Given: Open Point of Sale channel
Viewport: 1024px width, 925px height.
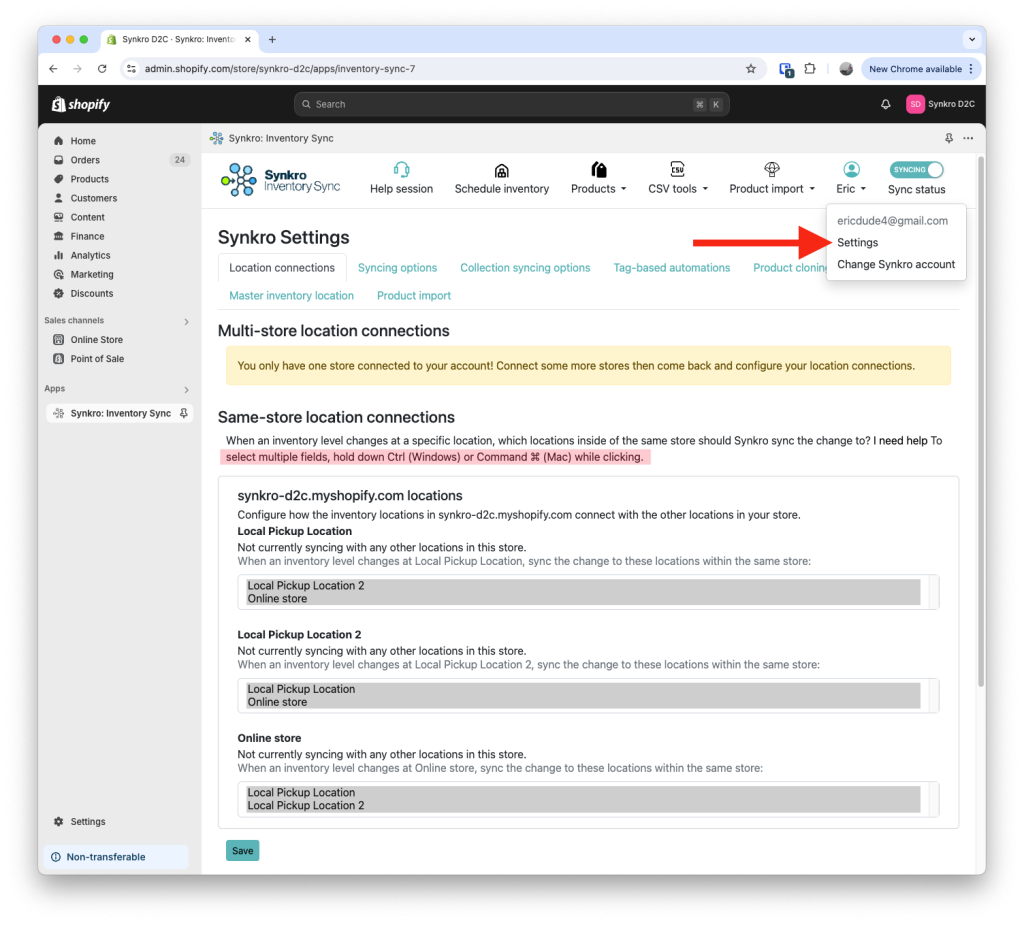Looking at the screenshot, I should coord(97,359).
